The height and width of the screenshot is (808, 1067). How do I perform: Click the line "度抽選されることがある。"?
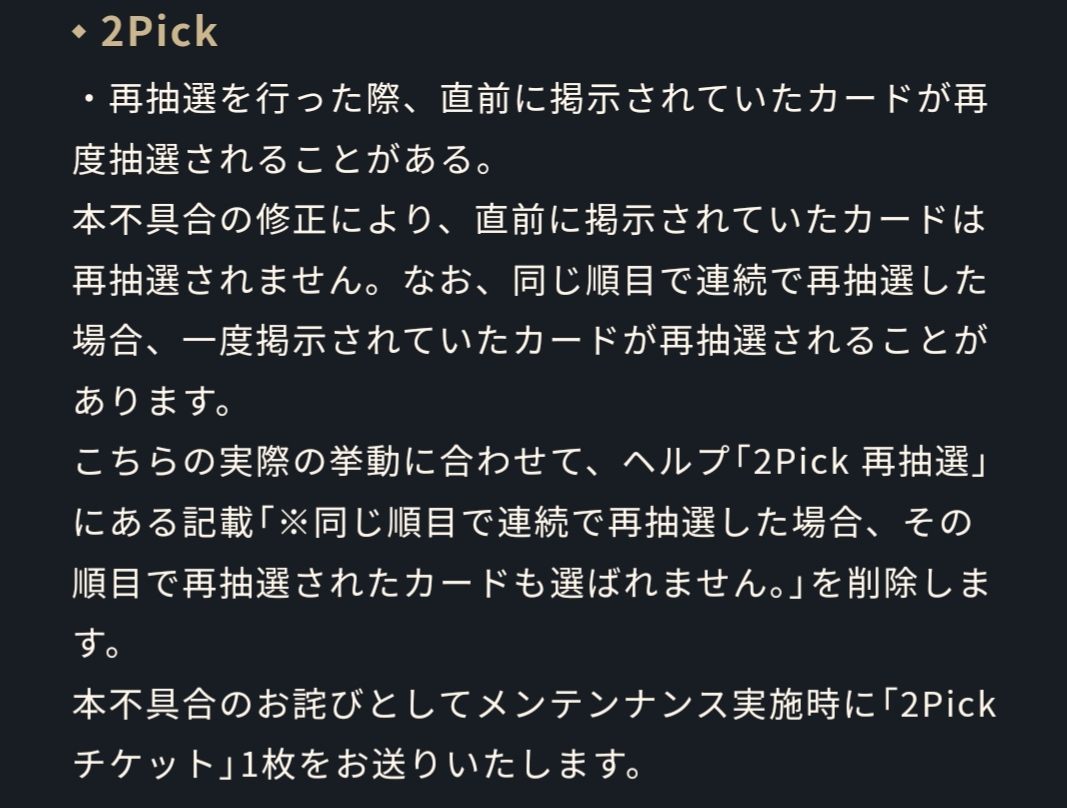pyautogui.click(x=284, y=160)
